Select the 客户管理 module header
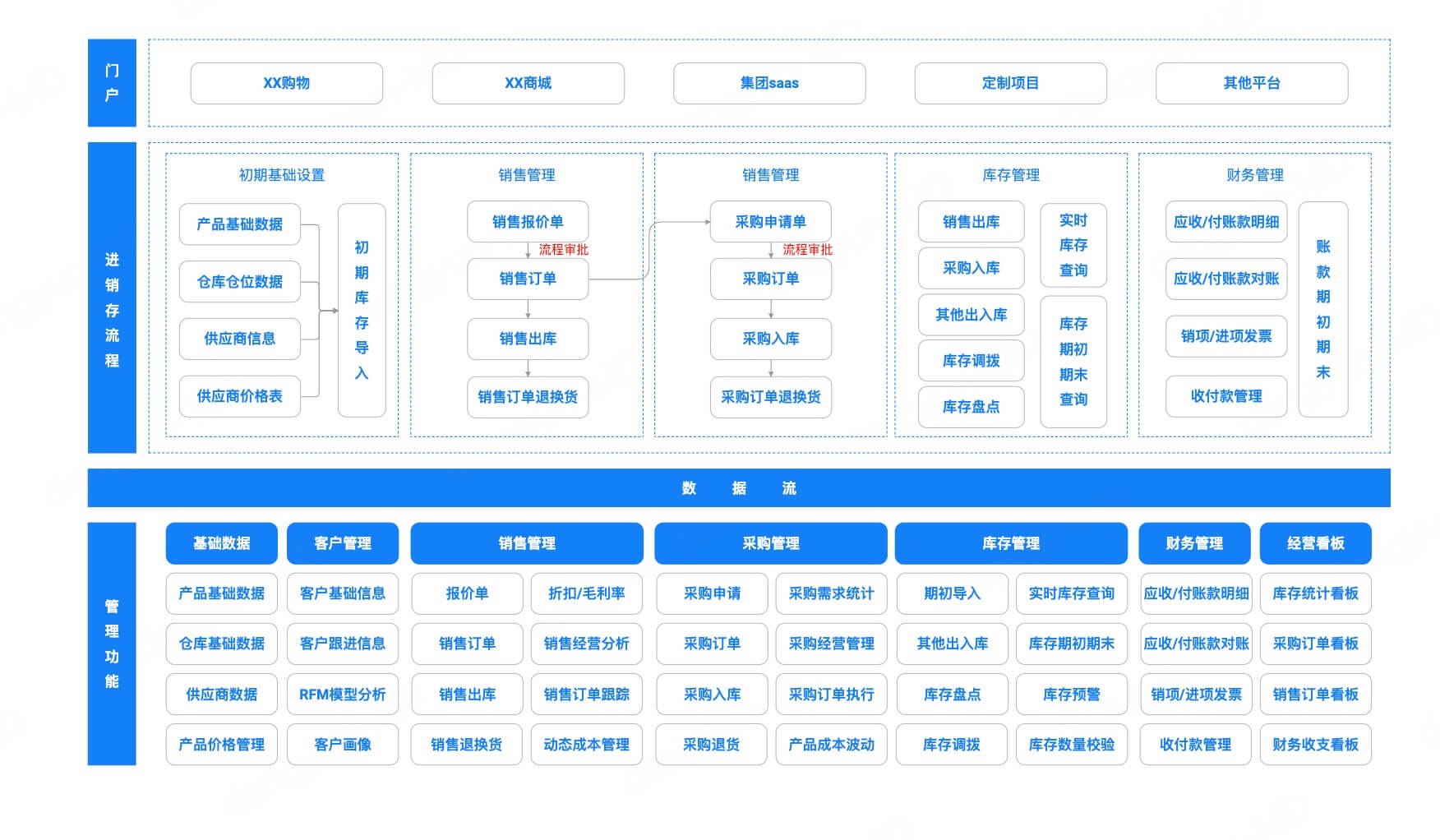This screenshot has height=840, width=1440. pyautogui.click(x=343, y=543)
